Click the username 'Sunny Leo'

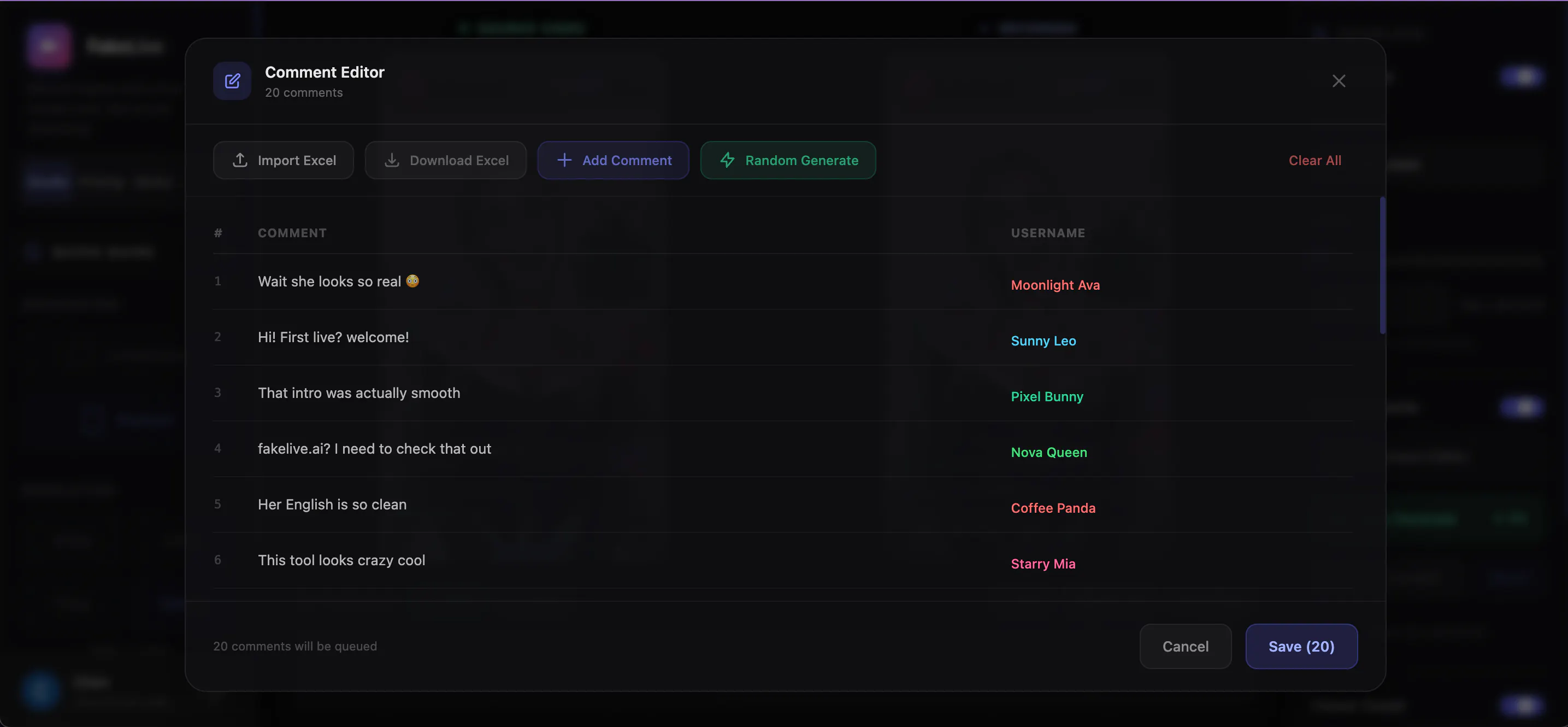point(1044,341)
